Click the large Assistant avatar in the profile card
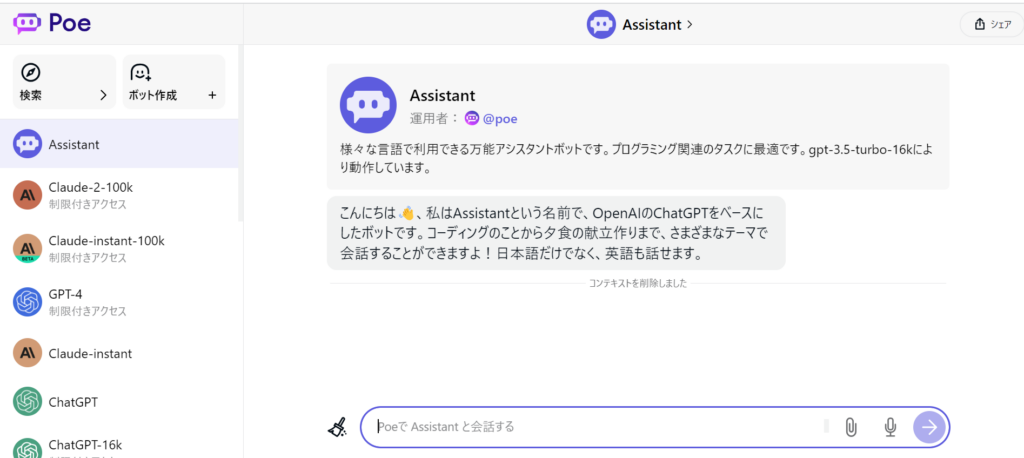This screenshot has width=1024, height=458. 368,105
